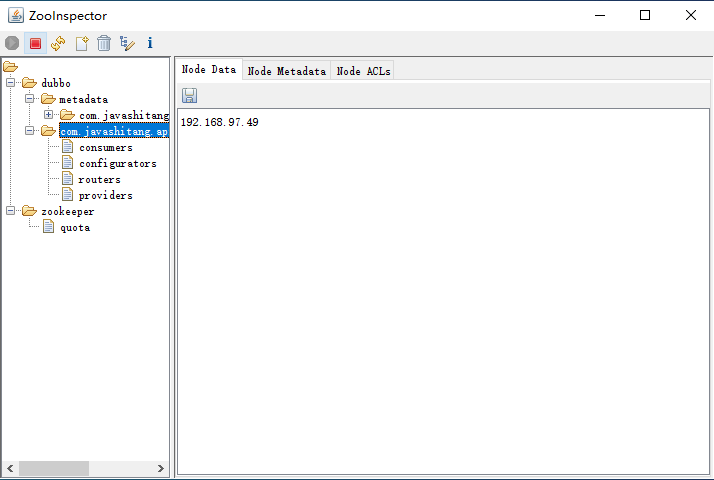Select the providers node
Viewport: 714px width, 480px height.
coord(105,195)
